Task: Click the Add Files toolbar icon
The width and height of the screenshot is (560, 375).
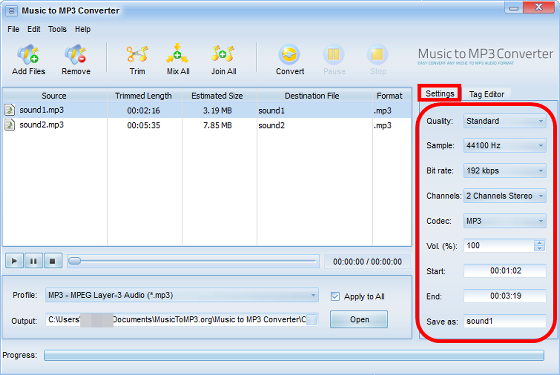Action: (28, 55)
